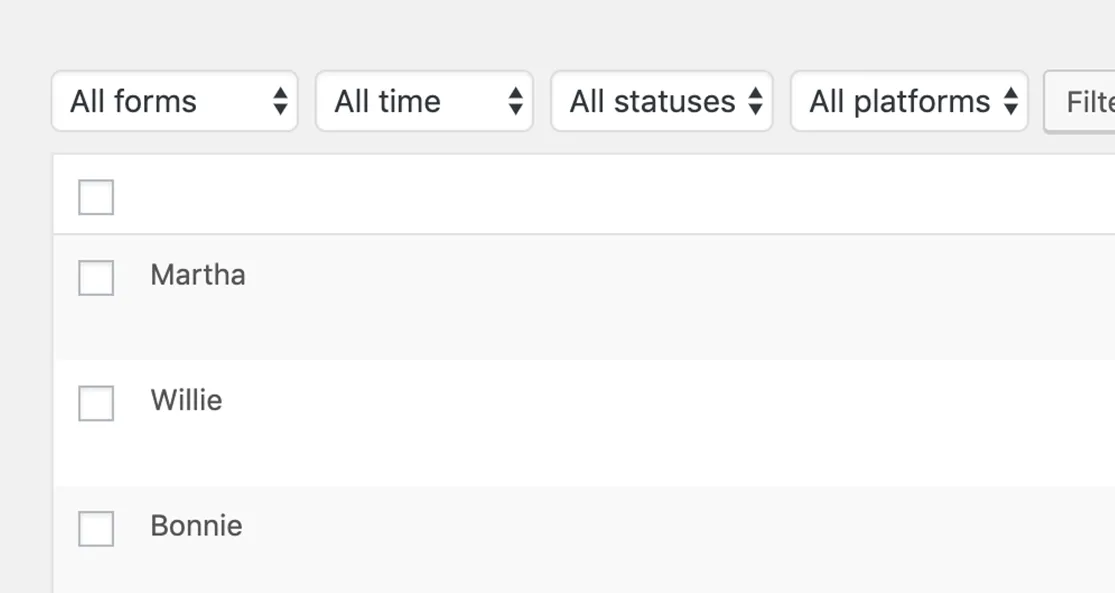Open the entry named Martha

coord(198,276)
